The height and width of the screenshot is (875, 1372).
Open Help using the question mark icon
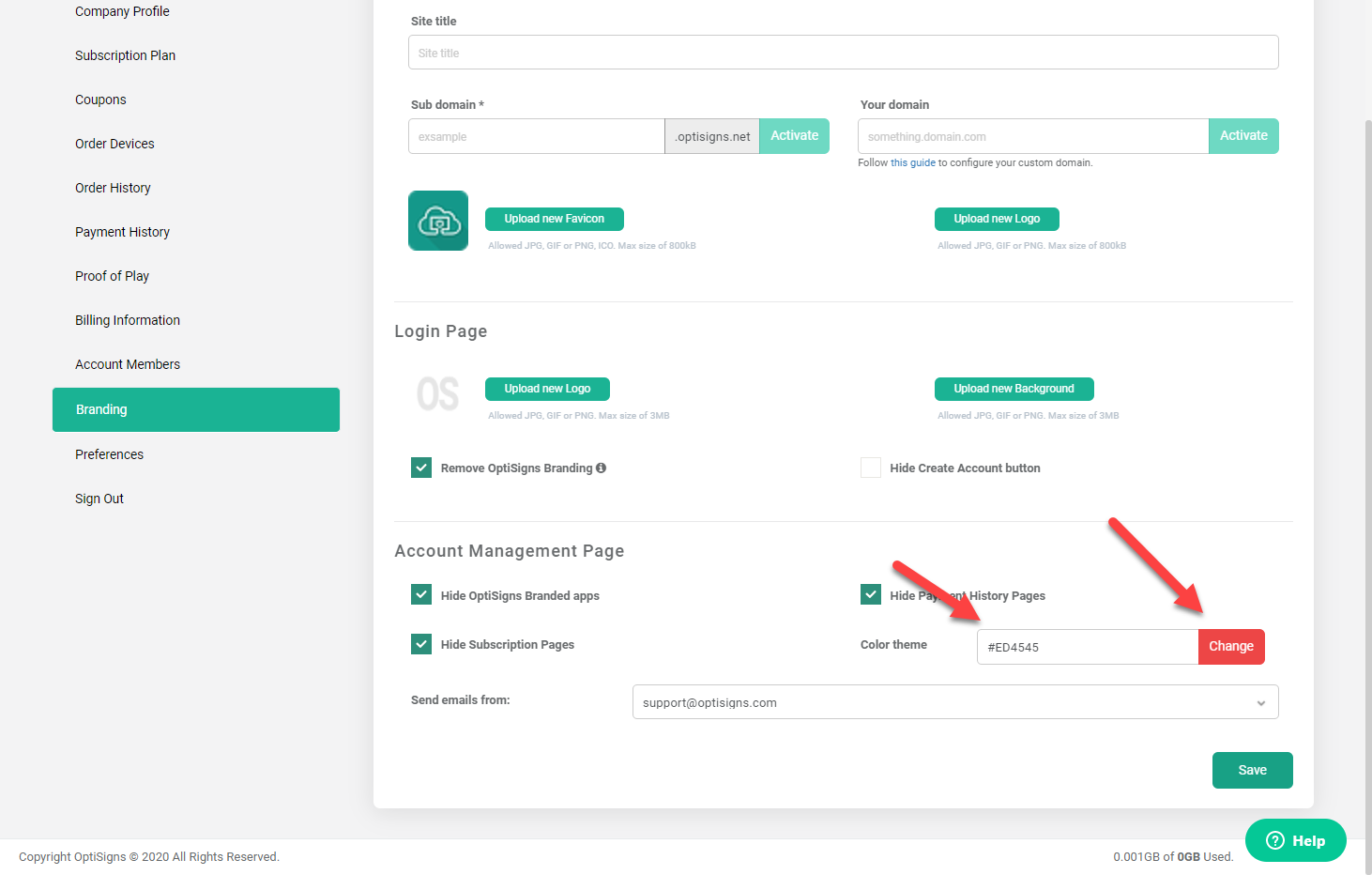coord(1274,840)
